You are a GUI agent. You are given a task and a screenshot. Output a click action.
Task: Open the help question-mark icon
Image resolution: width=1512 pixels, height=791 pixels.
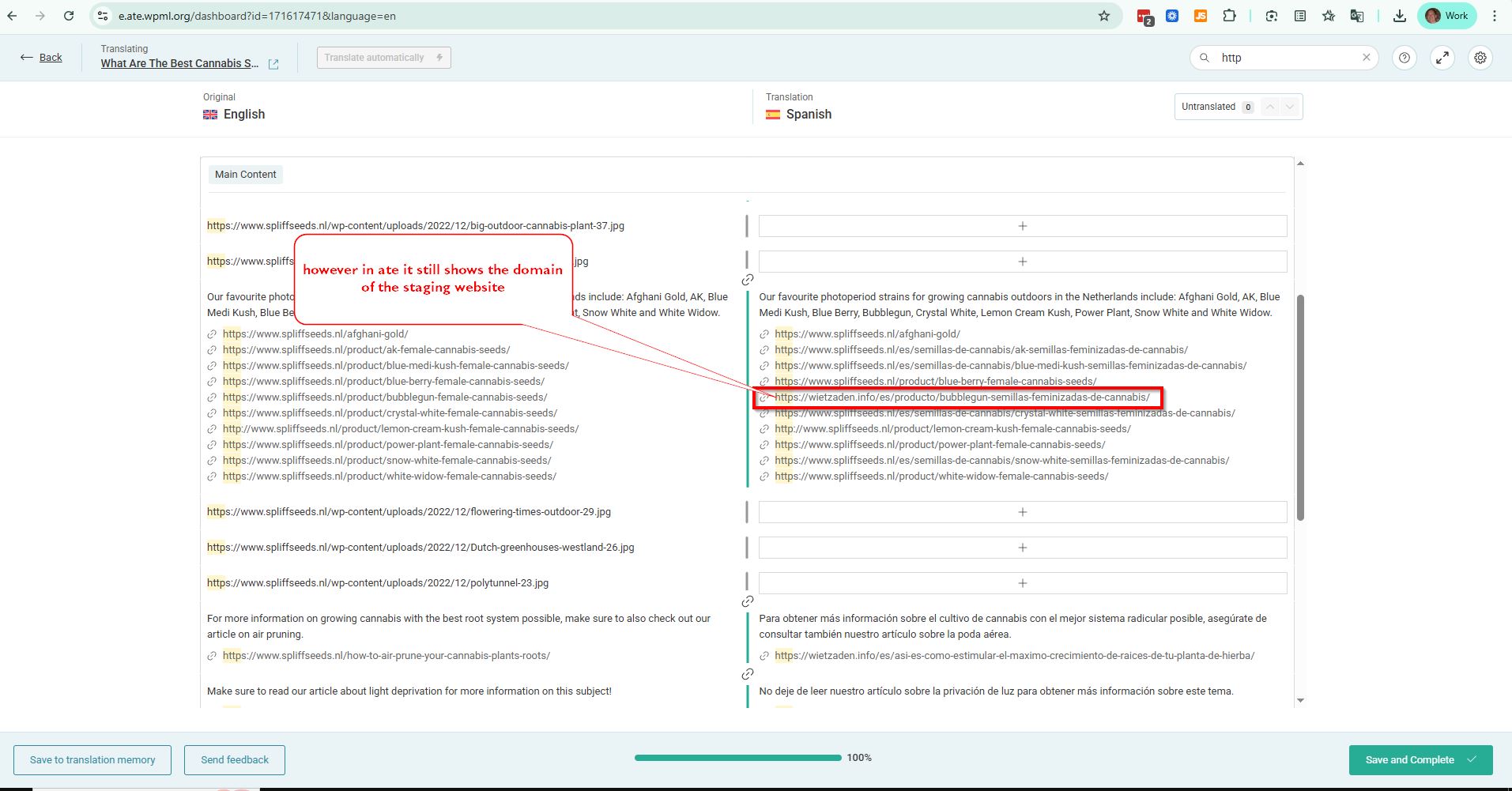(x=1405, y=58)
